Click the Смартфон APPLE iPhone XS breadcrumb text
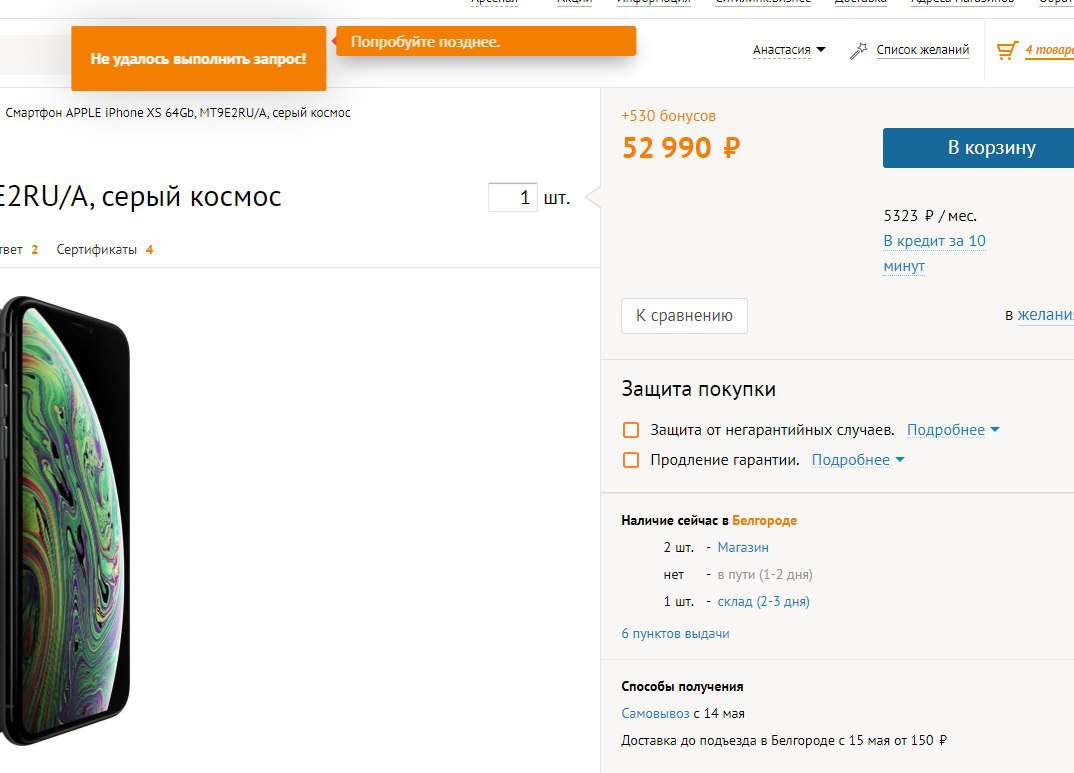Screen dimensions: 1074x773 (x=178, y=113)
